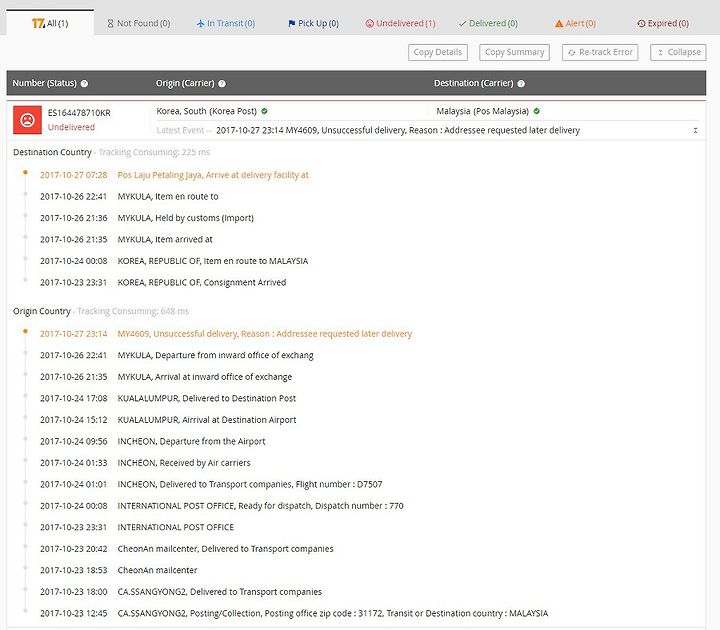The width and height of the screenshot is (720, 630).
Task: Click the help icon next to Number (Status)
Action: [84, 84]
